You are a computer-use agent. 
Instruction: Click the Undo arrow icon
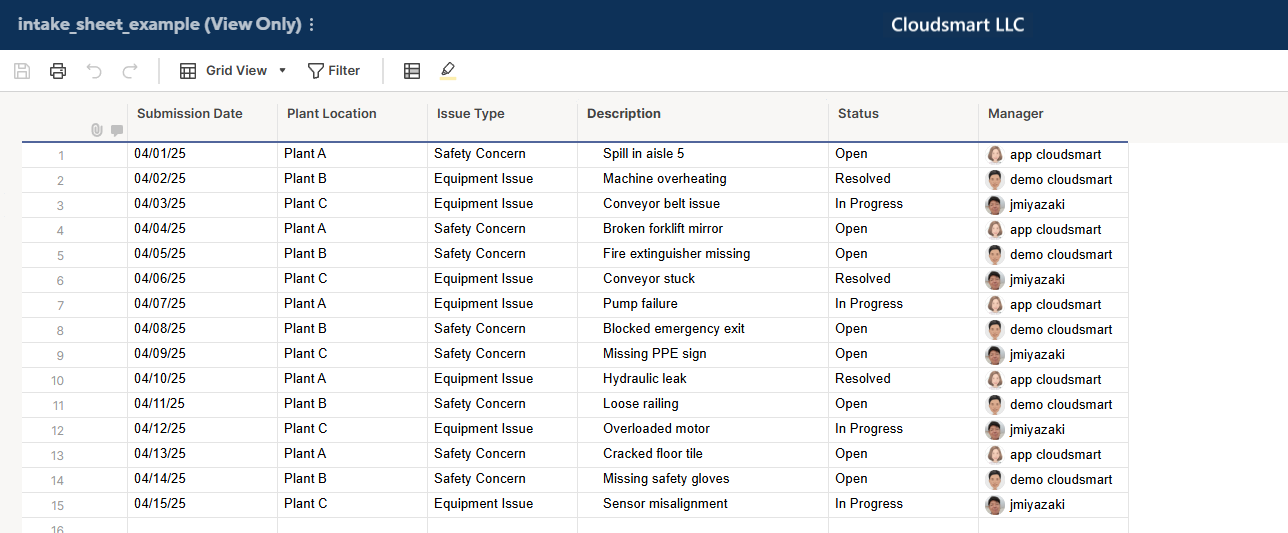pyautogui.click(x=94, y=71)
